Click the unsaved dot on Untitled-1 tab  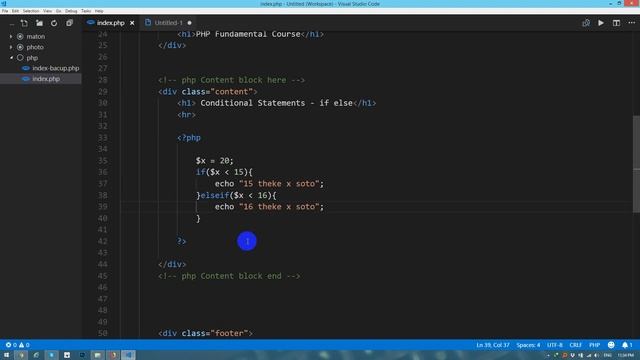[189, 23]
